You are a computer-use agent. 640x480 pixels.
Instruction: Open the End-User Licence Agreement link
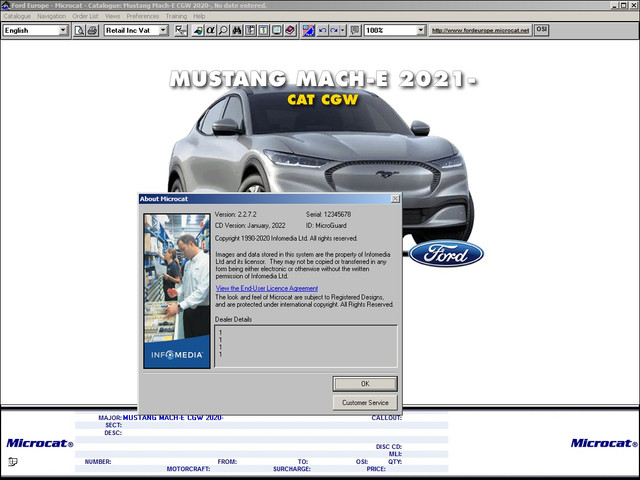[x=267, y=288]
